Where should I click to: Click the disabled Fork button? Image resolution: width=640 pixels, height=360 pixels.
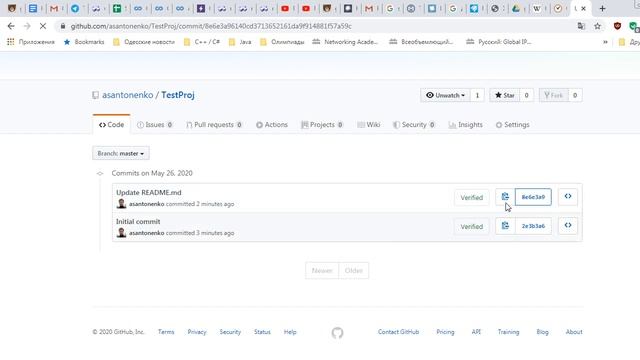click(x=553, y=95)
